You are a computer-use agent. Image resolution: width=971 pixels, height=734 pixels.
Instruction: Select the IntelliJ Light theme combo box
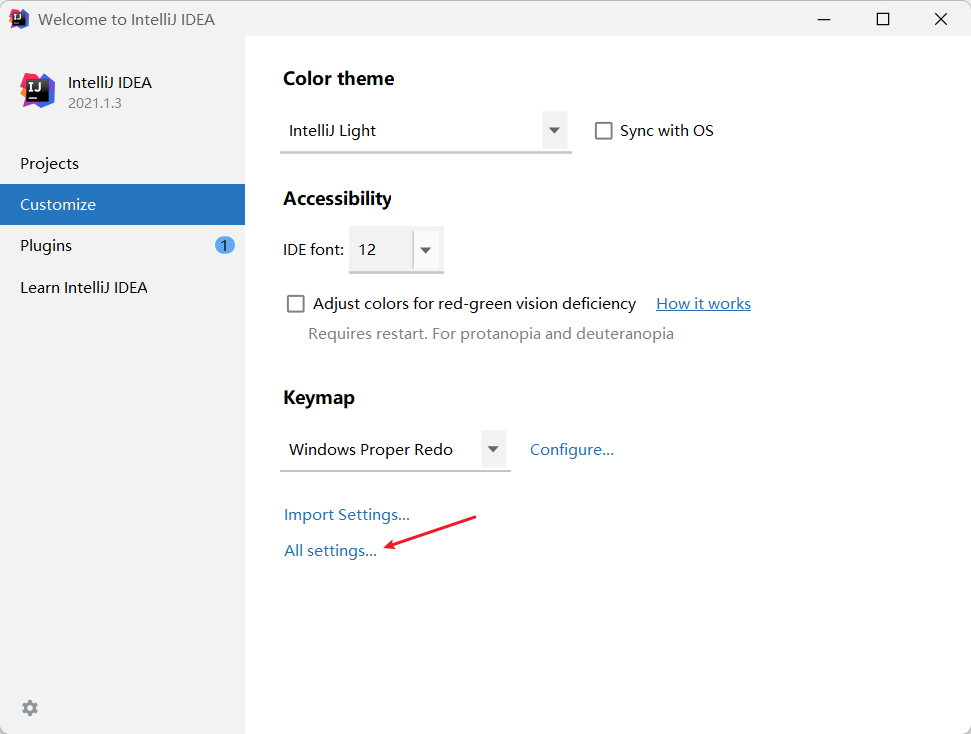tap(410, 131)
